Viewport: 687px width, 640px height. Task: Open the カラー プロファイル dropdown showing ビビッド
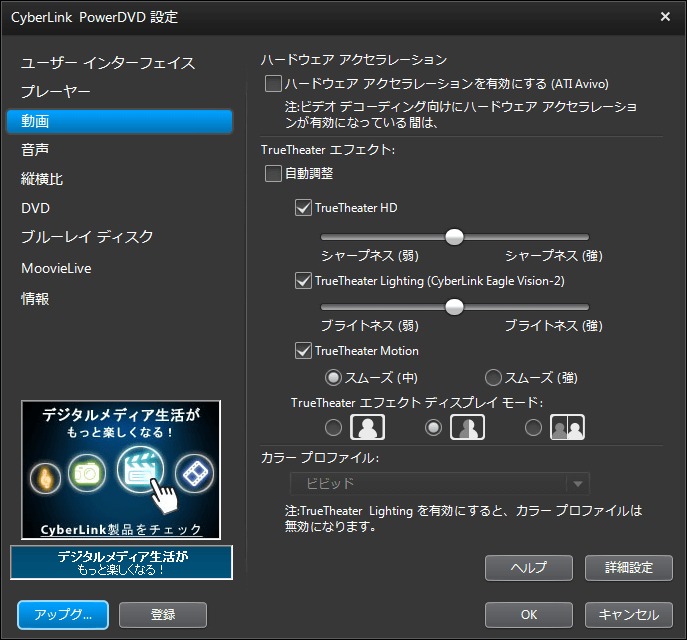point(440,484)
